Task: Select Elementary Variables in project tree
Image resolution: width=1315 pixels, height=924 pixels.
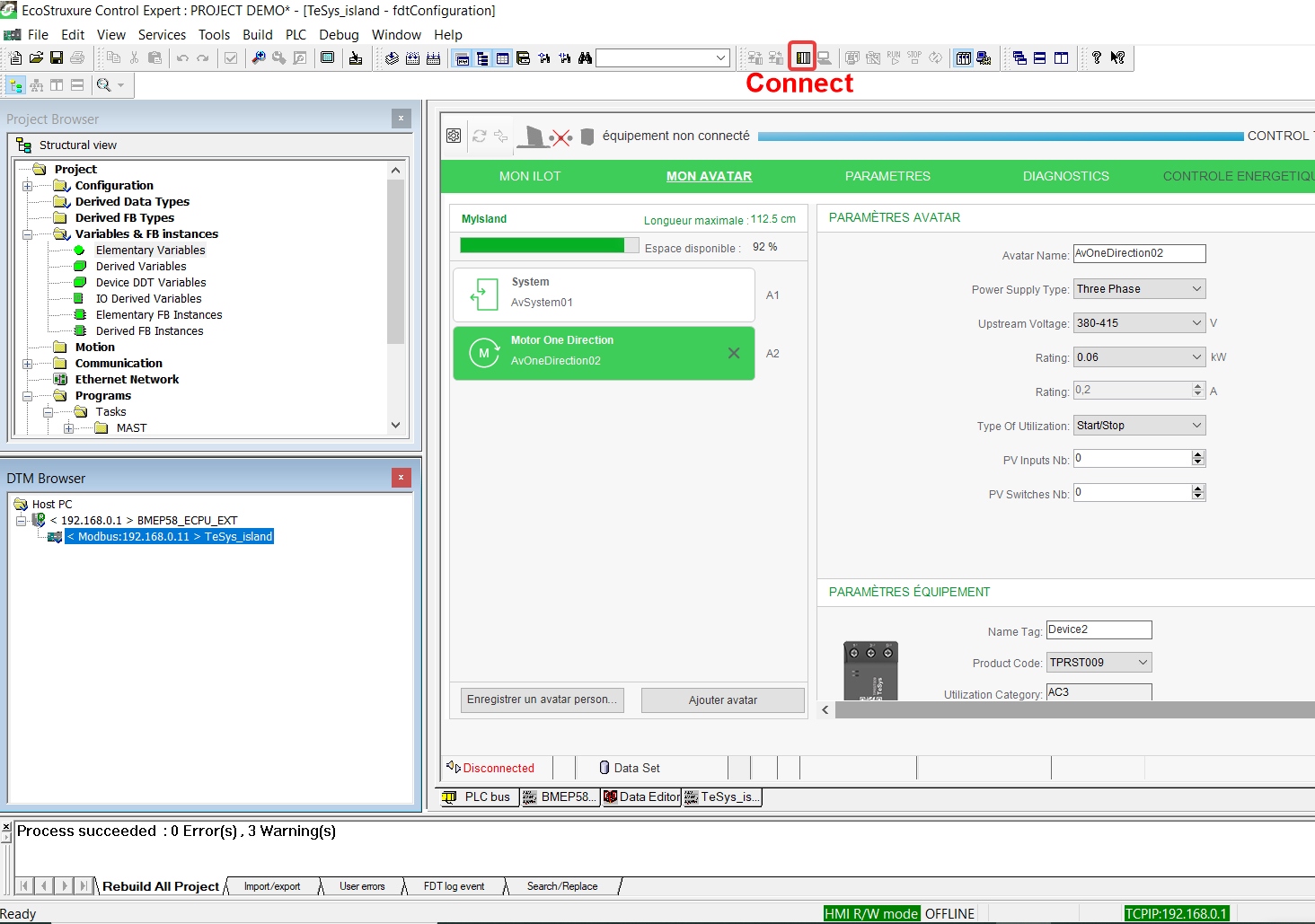Action: click(150, 251)
